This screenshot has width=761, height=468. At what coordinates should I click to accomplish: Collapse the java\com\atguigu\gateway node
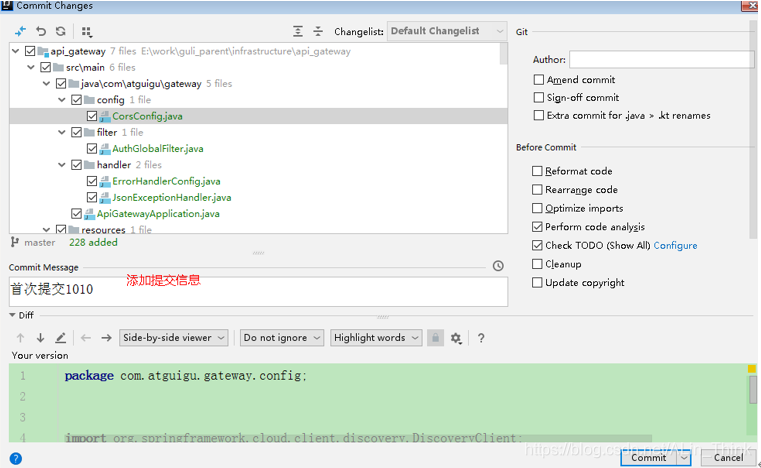click(47, 84)
